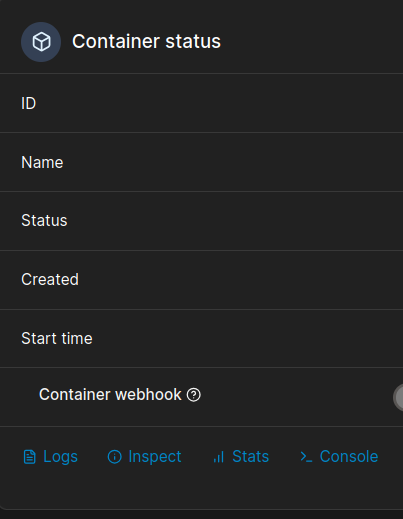Toggle the Container webhook switch
The height and width of the screenshot is (519, 403).
(398, 397)
